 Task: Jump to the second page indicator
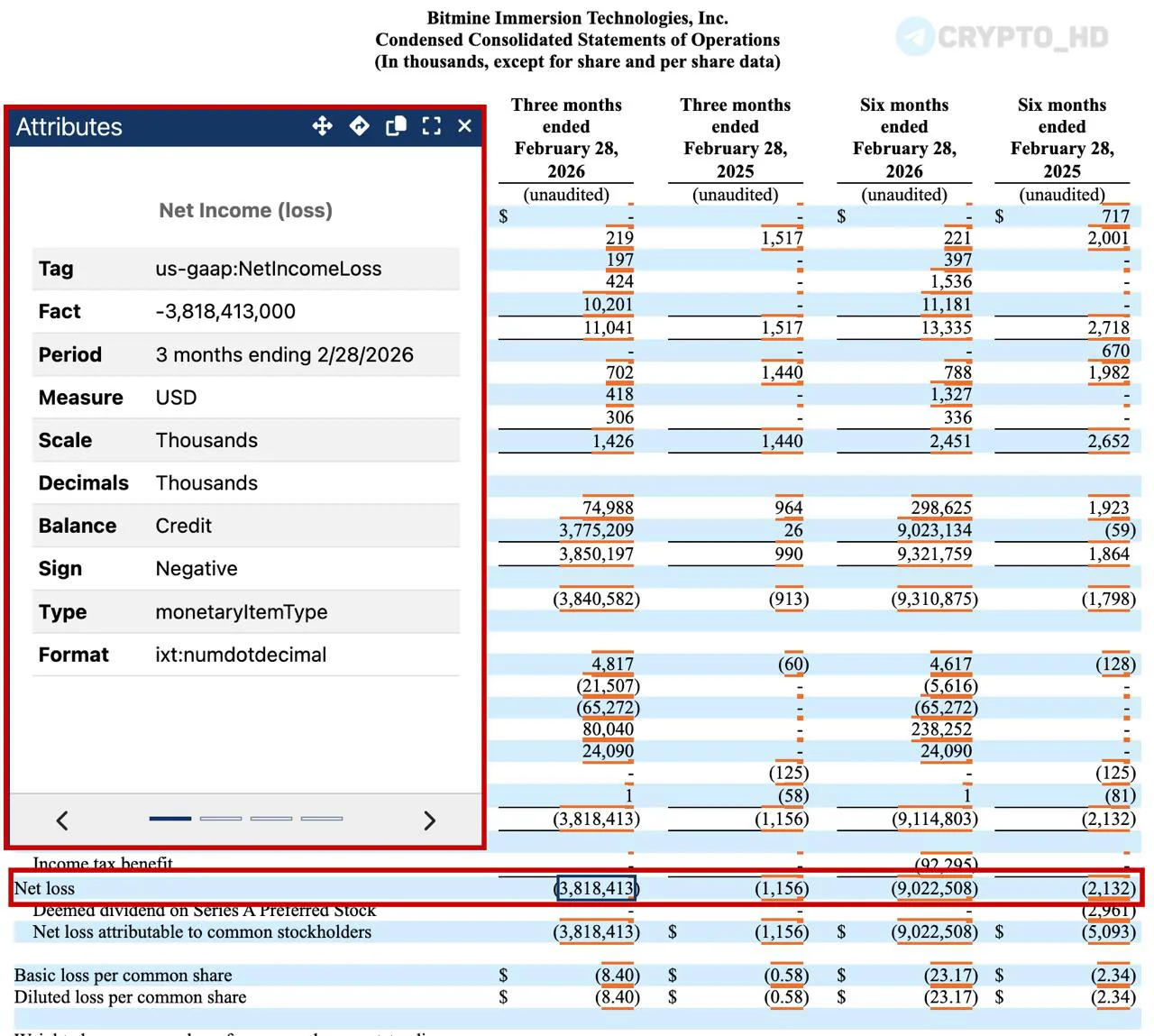coord(221,819)
